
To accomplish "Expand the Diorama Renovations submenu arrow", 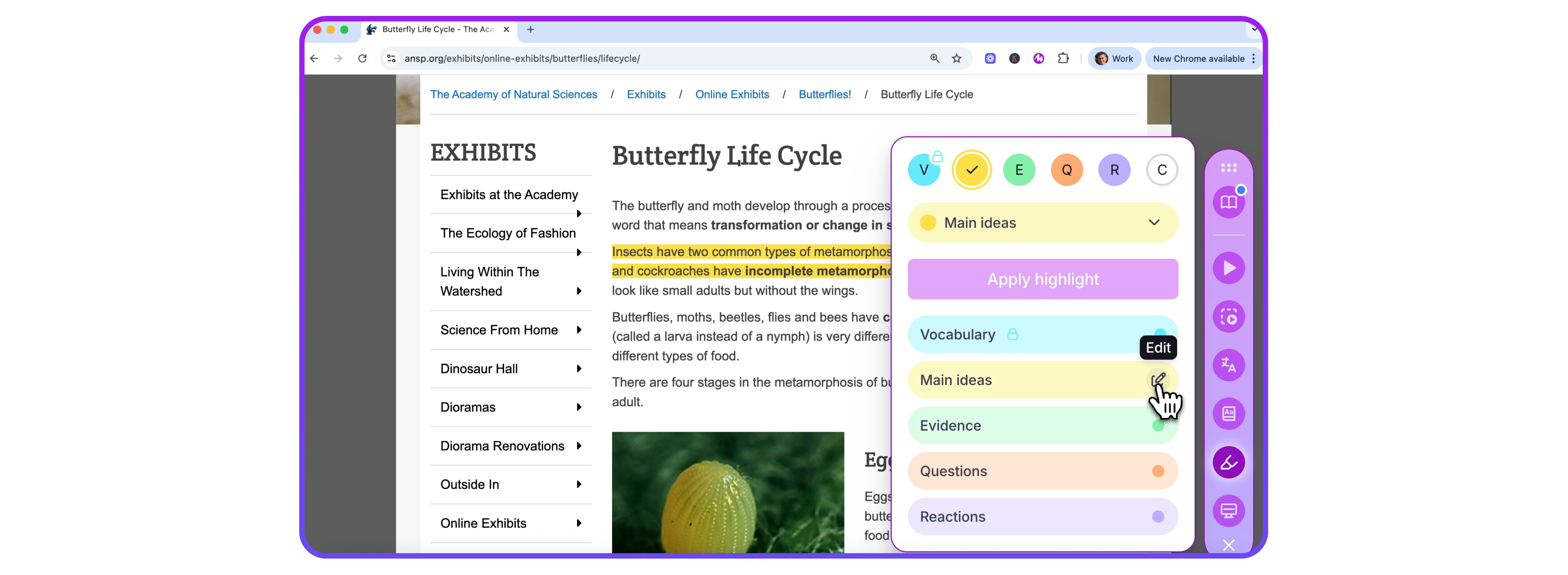I will pos(579,446).
